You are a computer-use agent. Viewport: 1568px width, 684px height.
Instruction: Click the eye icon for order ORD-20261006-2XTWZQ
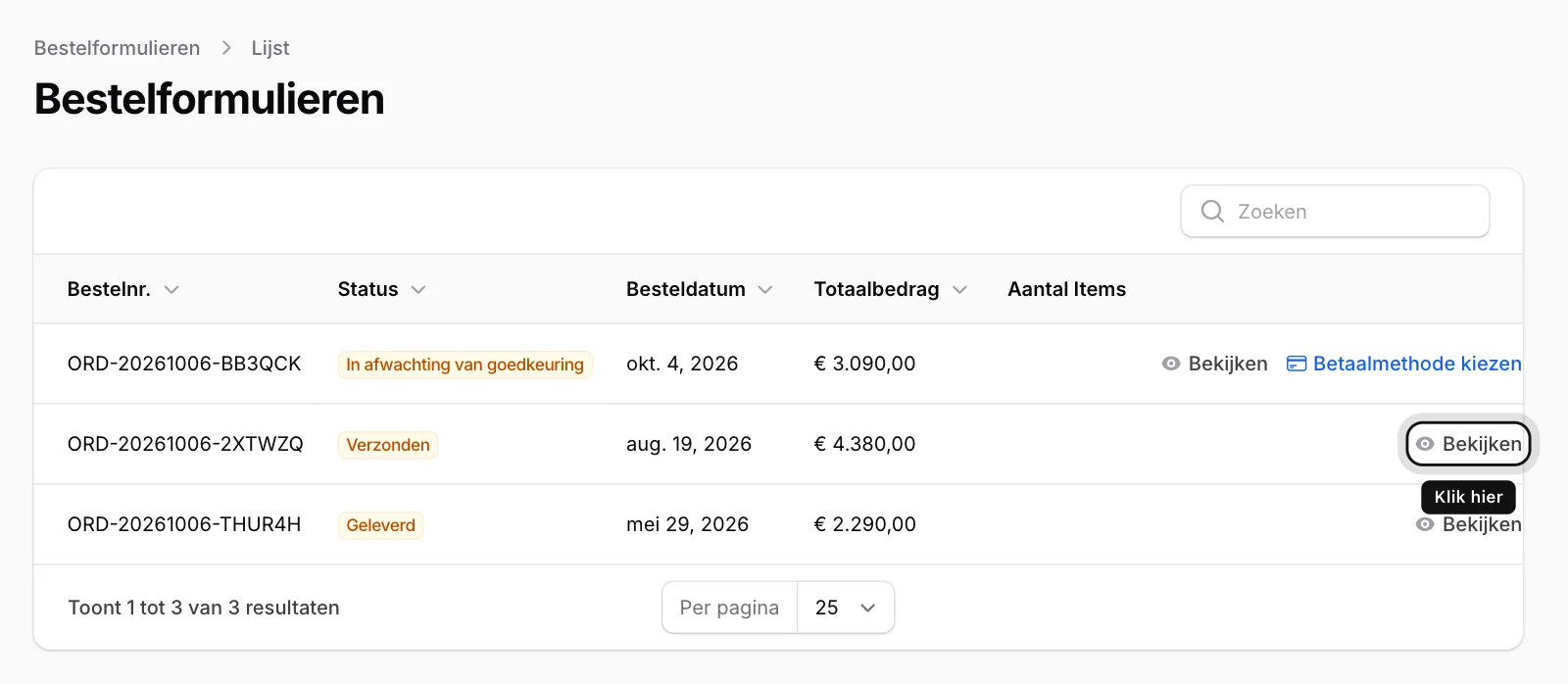(x=1425, y=444)
